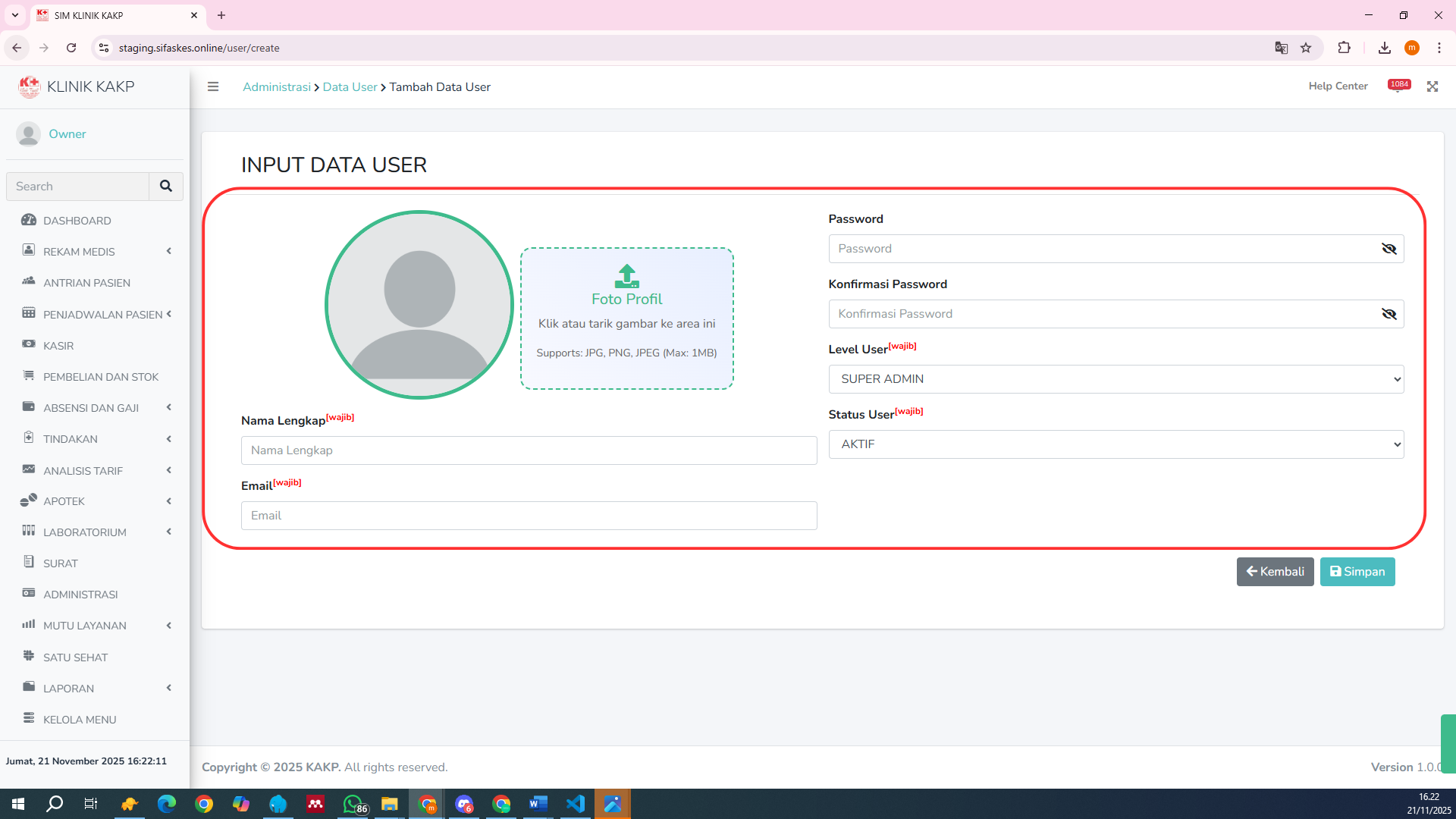1456x819 pixels.
Task: Expand the Apotek sidebar submenu
Action: coord(64,501)
